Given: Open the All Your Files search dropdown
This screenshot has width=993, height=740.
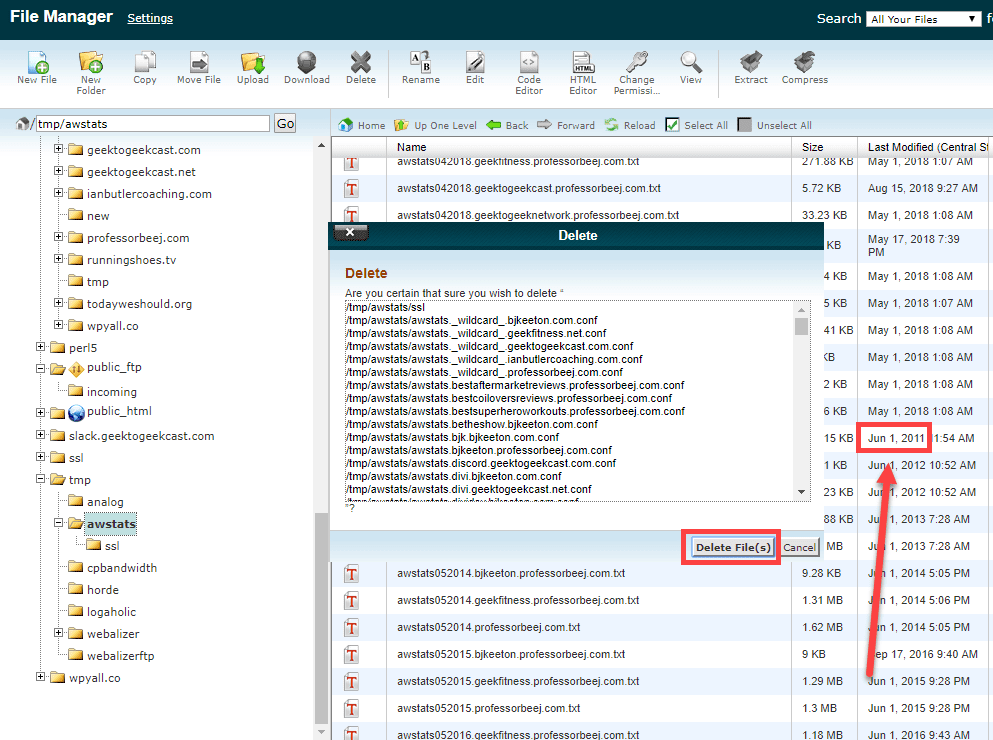Looking at the screenshot, I should coord(924,19).
